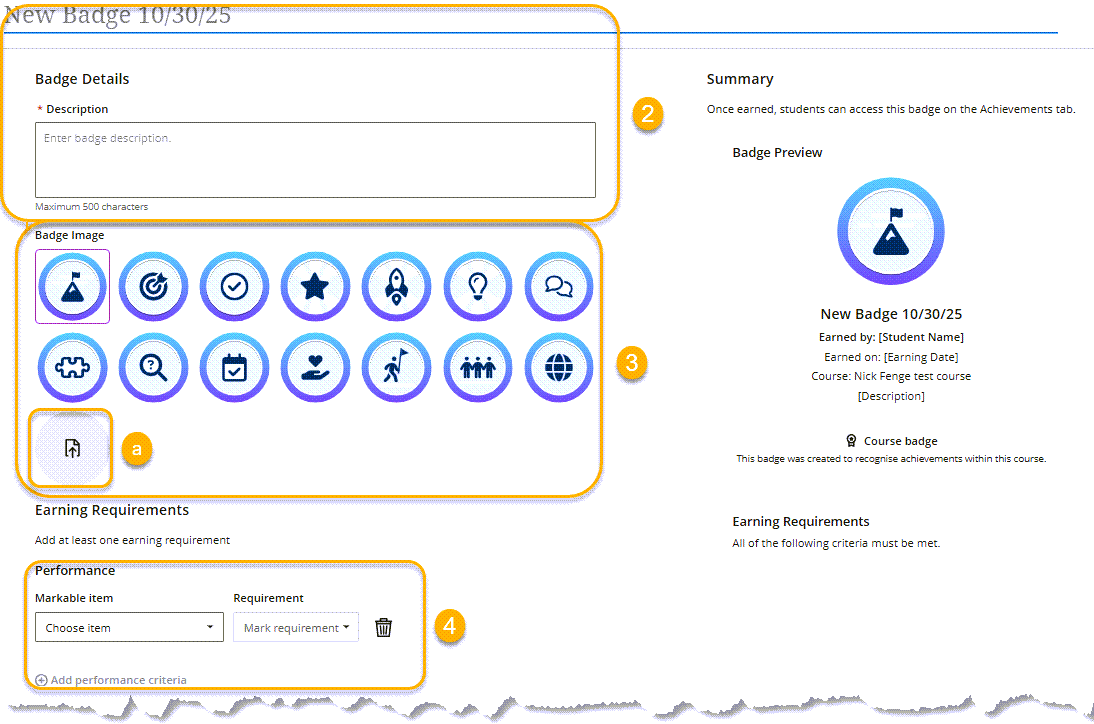The width and height of the screenshot is (1094, 724).
Task: Delete the performance criteria row
Action: 383,628
